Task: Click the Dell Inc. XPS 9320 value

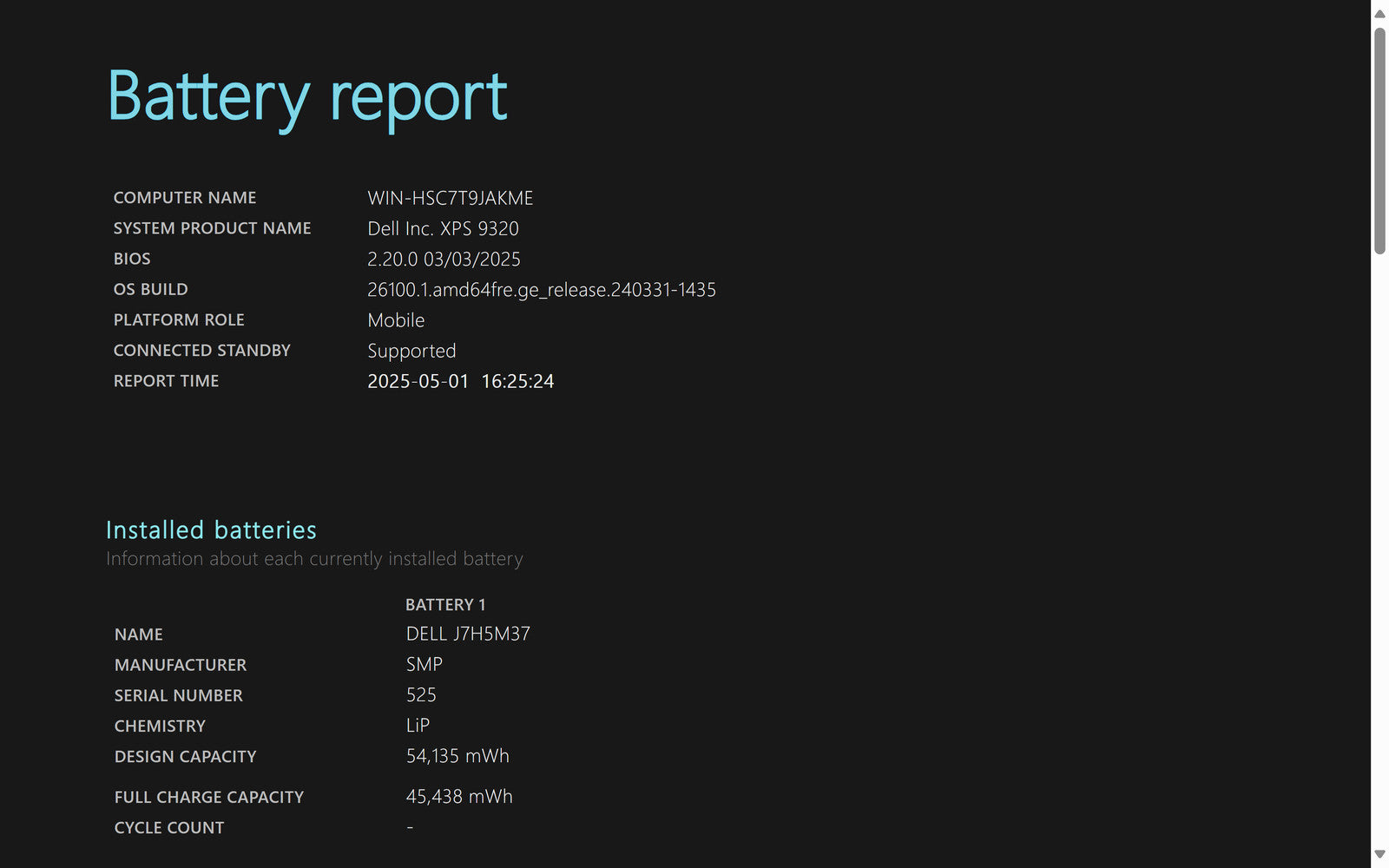Action: pos(443,228)
